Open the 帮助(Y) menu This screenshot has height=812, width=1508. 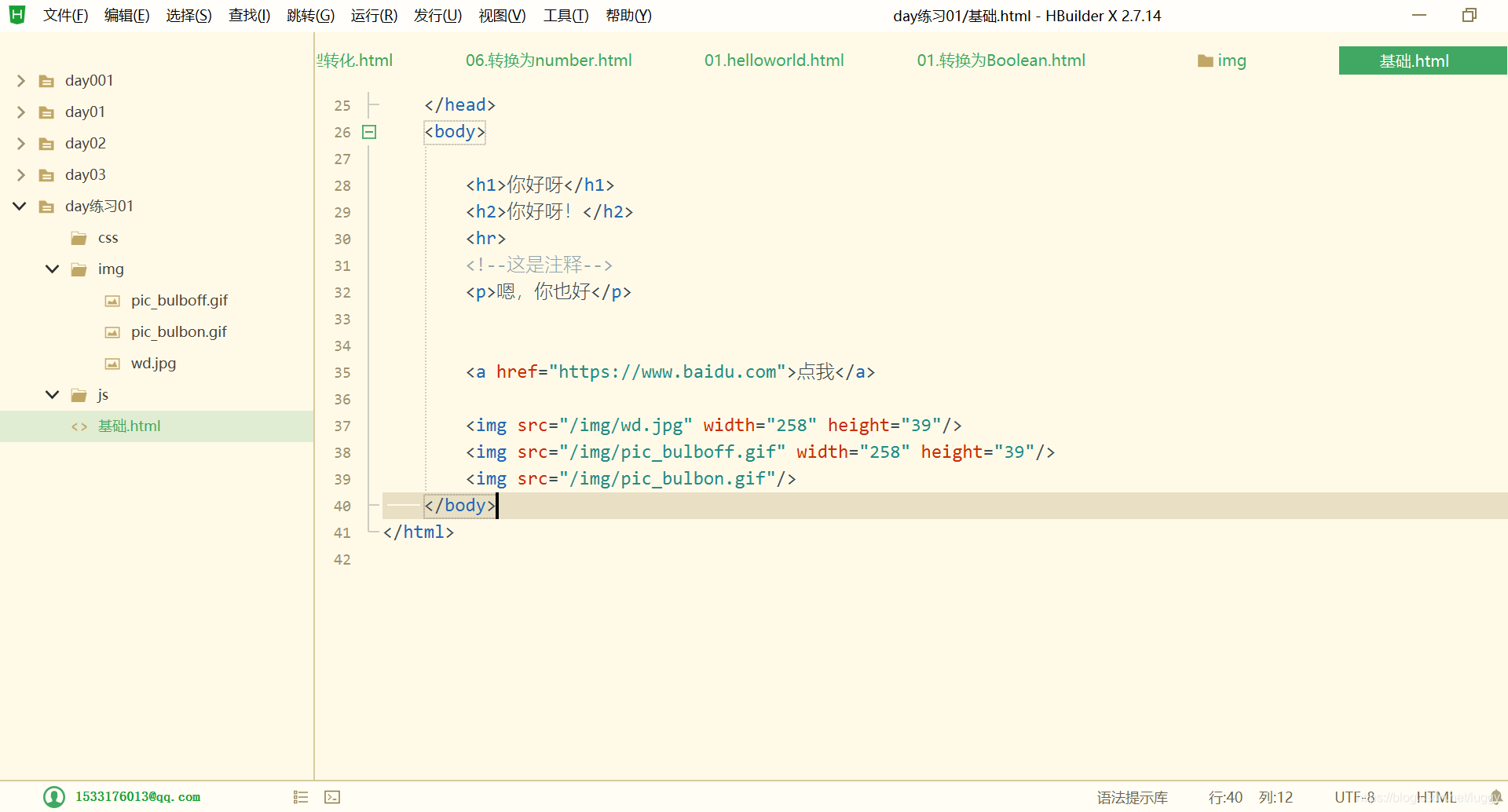coord(628,16)
